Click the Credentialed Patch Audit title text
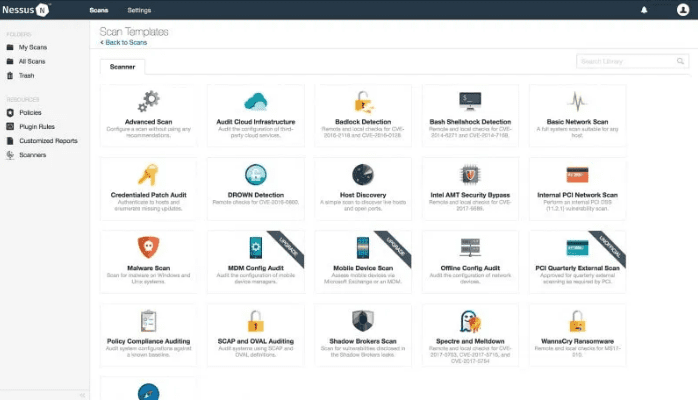The image size is (698, 413). (x=148, y=195)
